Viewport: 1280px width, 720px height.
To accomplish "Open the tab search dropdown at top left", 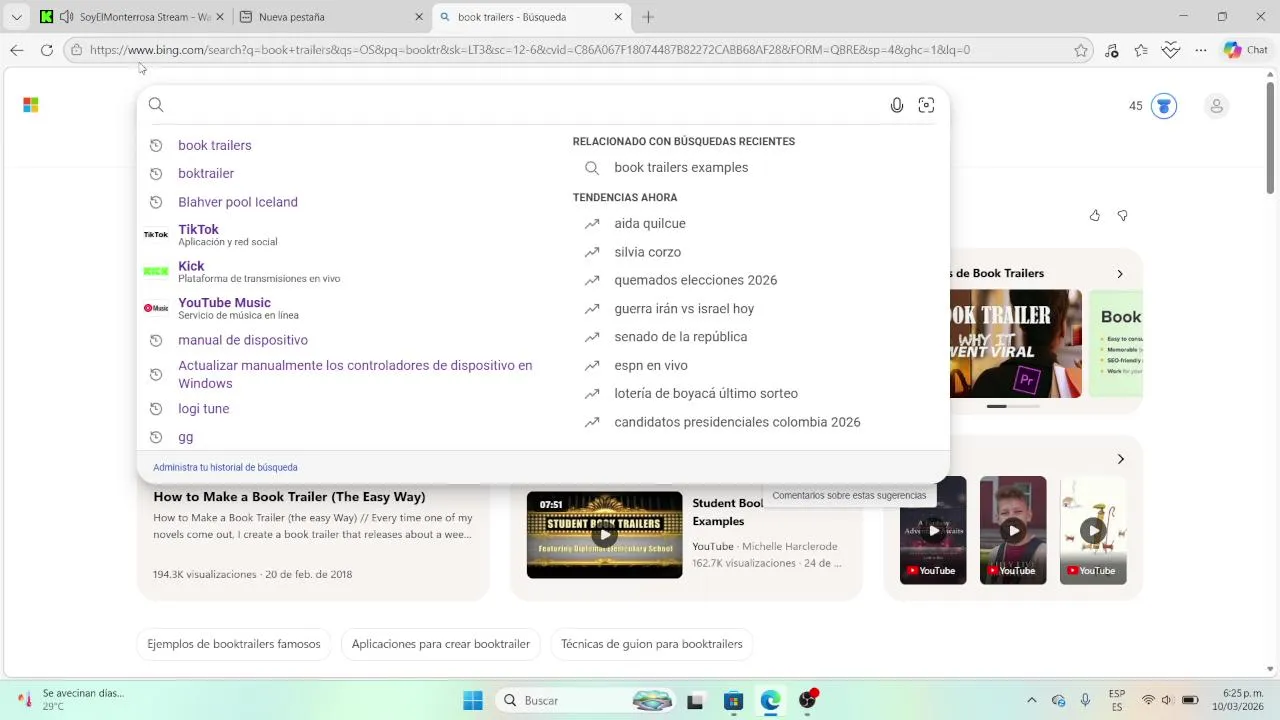I will [17, 17].
